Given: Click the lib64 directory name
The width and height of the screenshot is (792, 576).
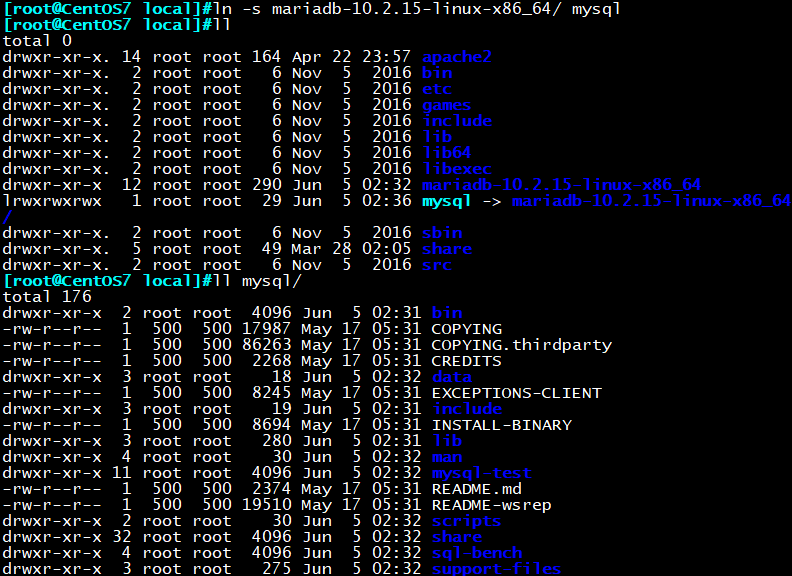Looking at the screenshot, I should [447, 153].
